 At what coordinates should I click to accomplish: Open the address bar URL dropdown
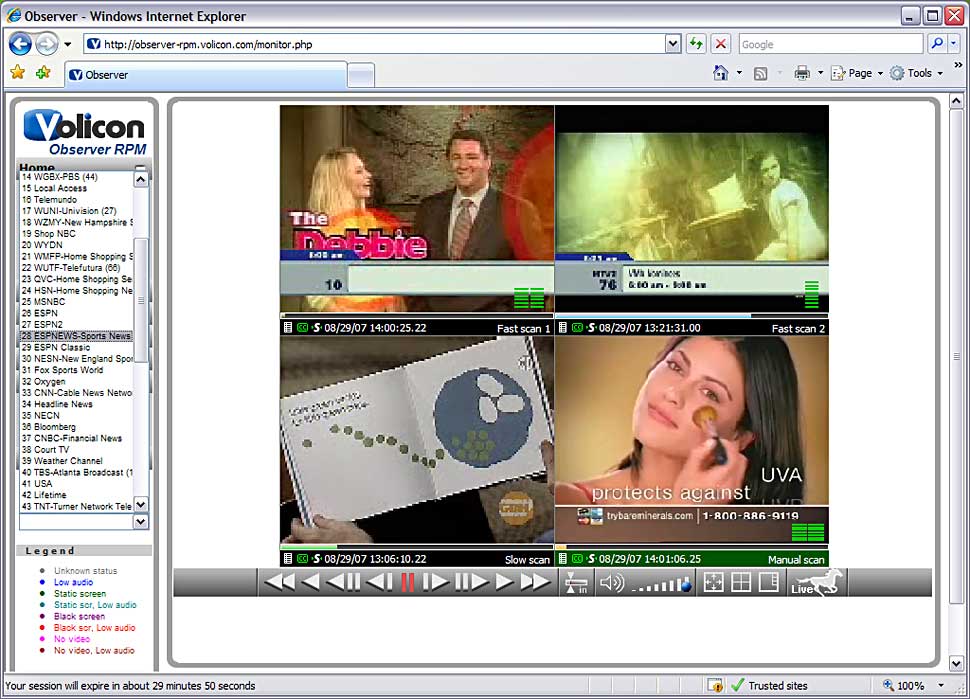(673, 44)
